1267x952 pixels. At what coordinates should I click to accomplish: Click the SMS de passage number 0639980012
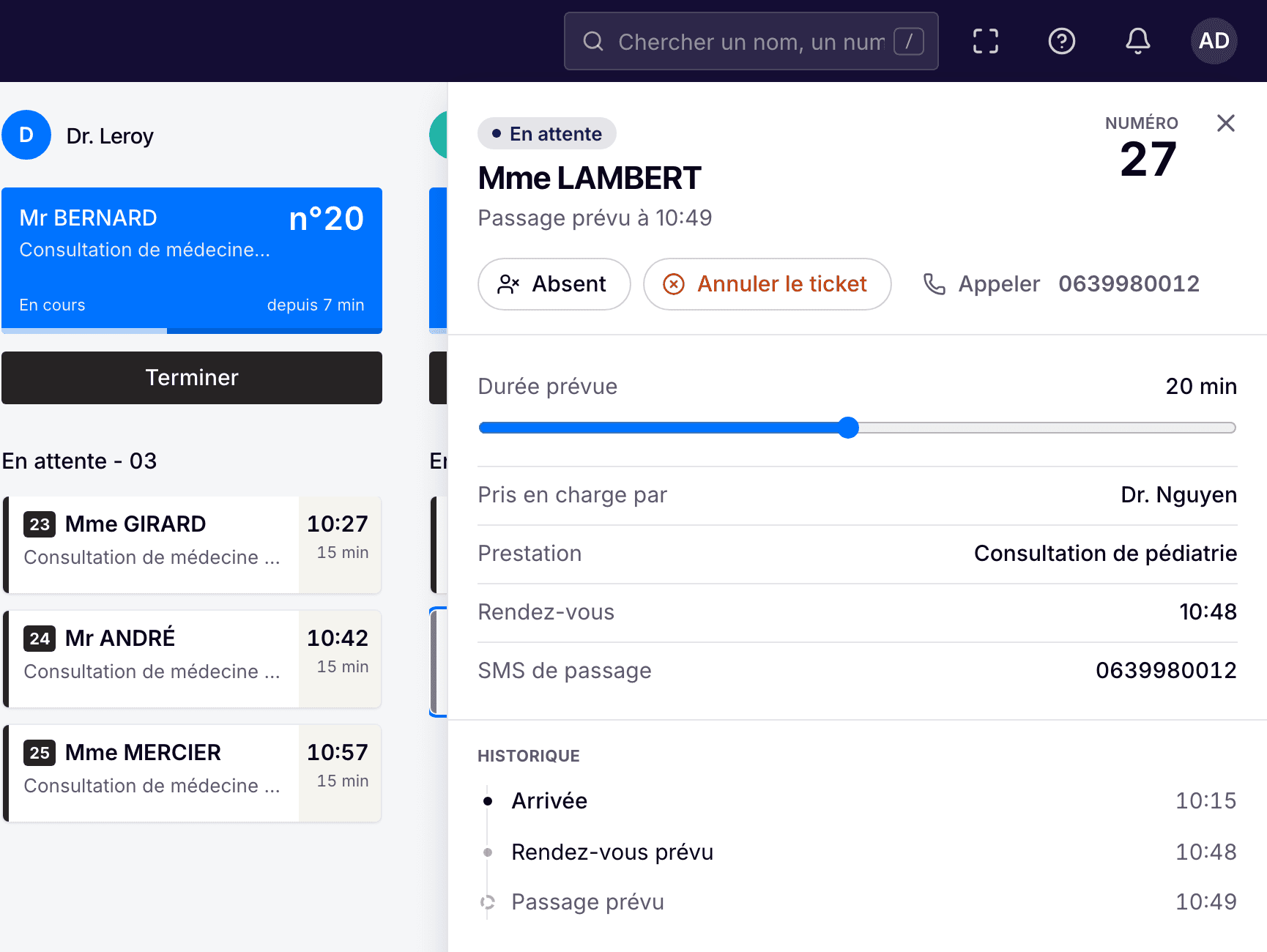click(x=1166, y=671)
